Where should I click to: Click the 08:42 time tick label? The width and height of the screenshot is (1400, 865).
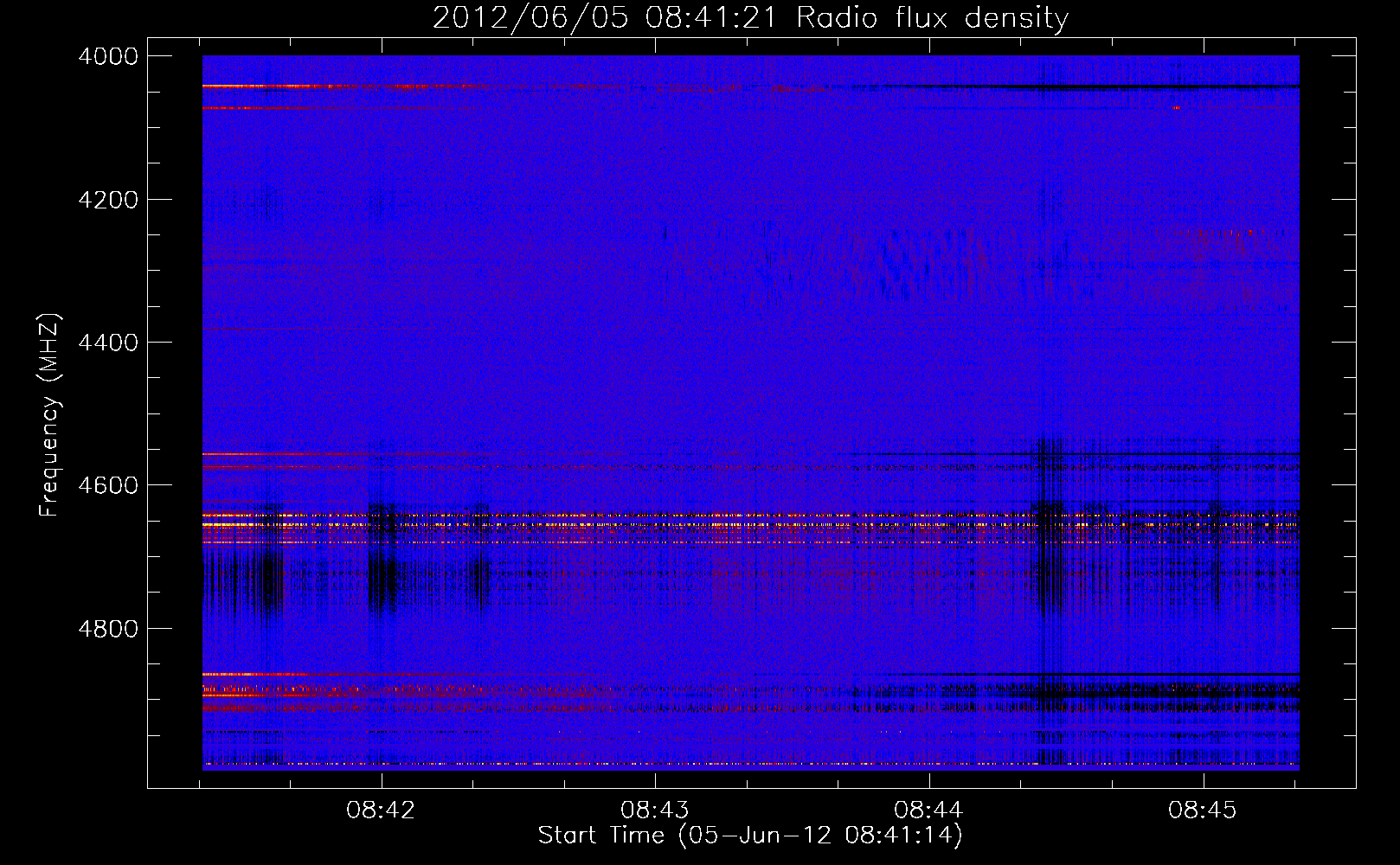[x=381, y=811]
